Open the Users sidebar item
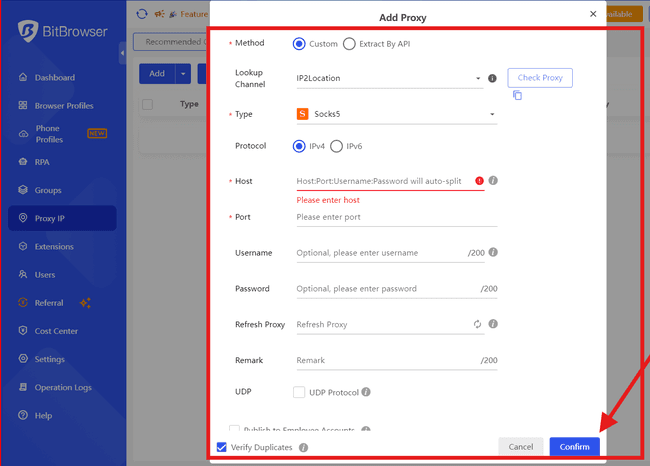The image size is (650, 466). [x=62, y=275]
